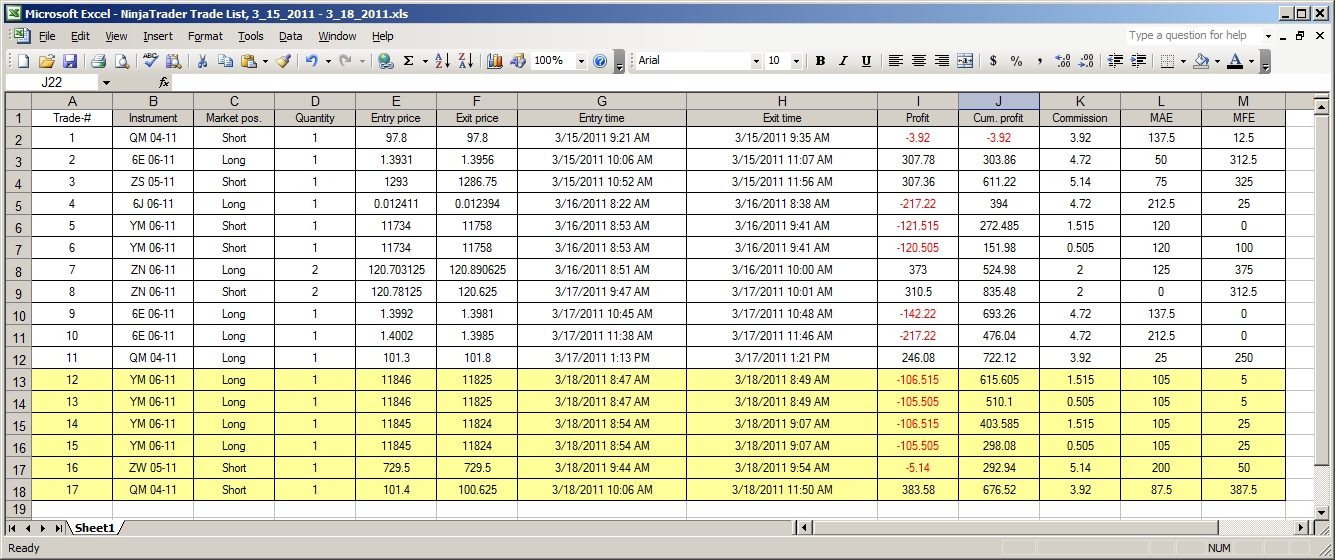Open the paste options dropdown arrow
Viewport: 1335px width, 560px height.
(x=264, y=61)
